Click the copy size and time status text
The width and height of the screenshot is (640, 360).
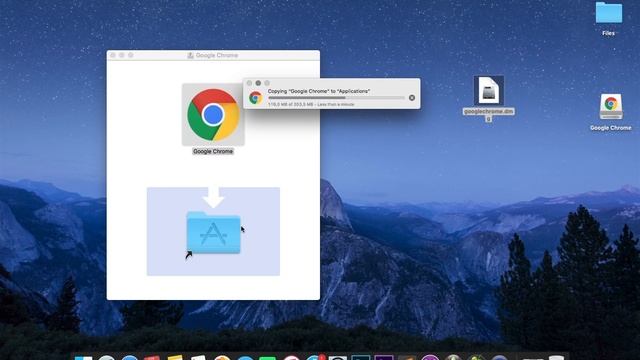pos(311,104)
